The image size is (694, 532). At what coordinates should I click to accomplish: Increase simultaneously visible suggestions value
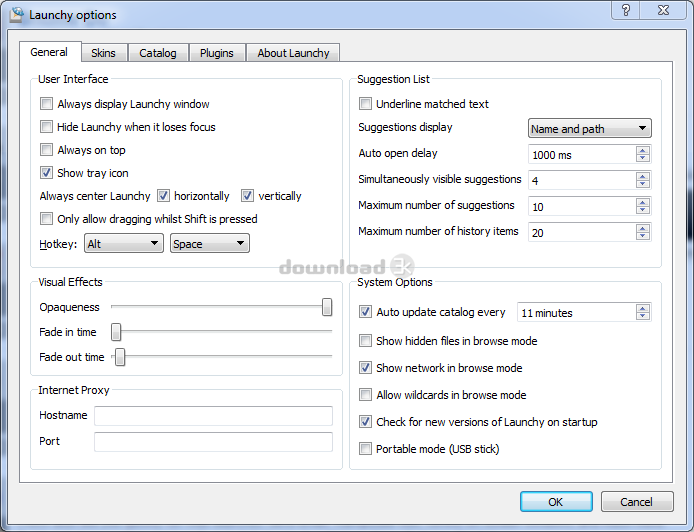pyautogui.click(x=643, y=176)
